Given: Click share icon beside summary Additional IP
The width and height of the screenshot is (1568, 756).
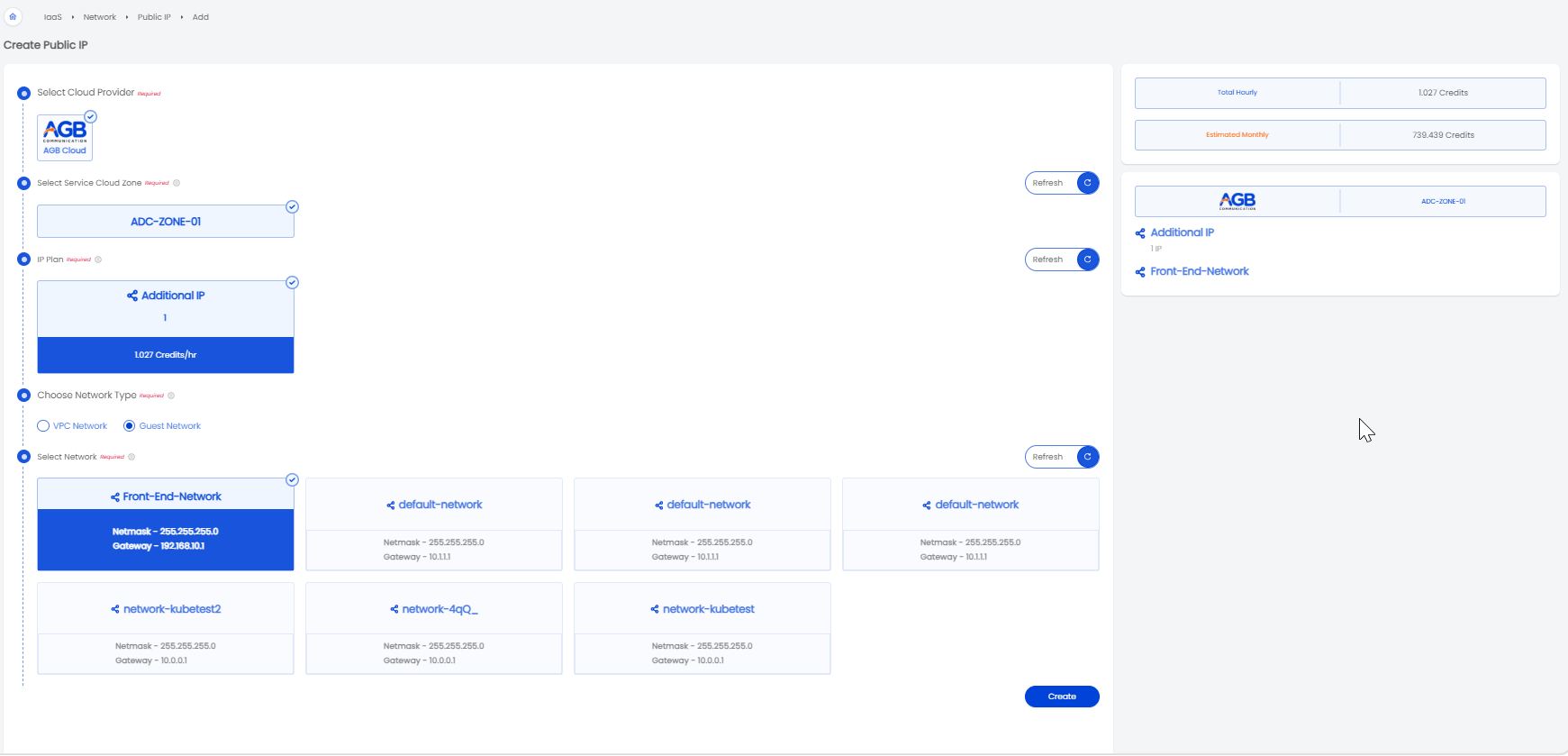Looking at the screenshot, I should [1140, 233].
